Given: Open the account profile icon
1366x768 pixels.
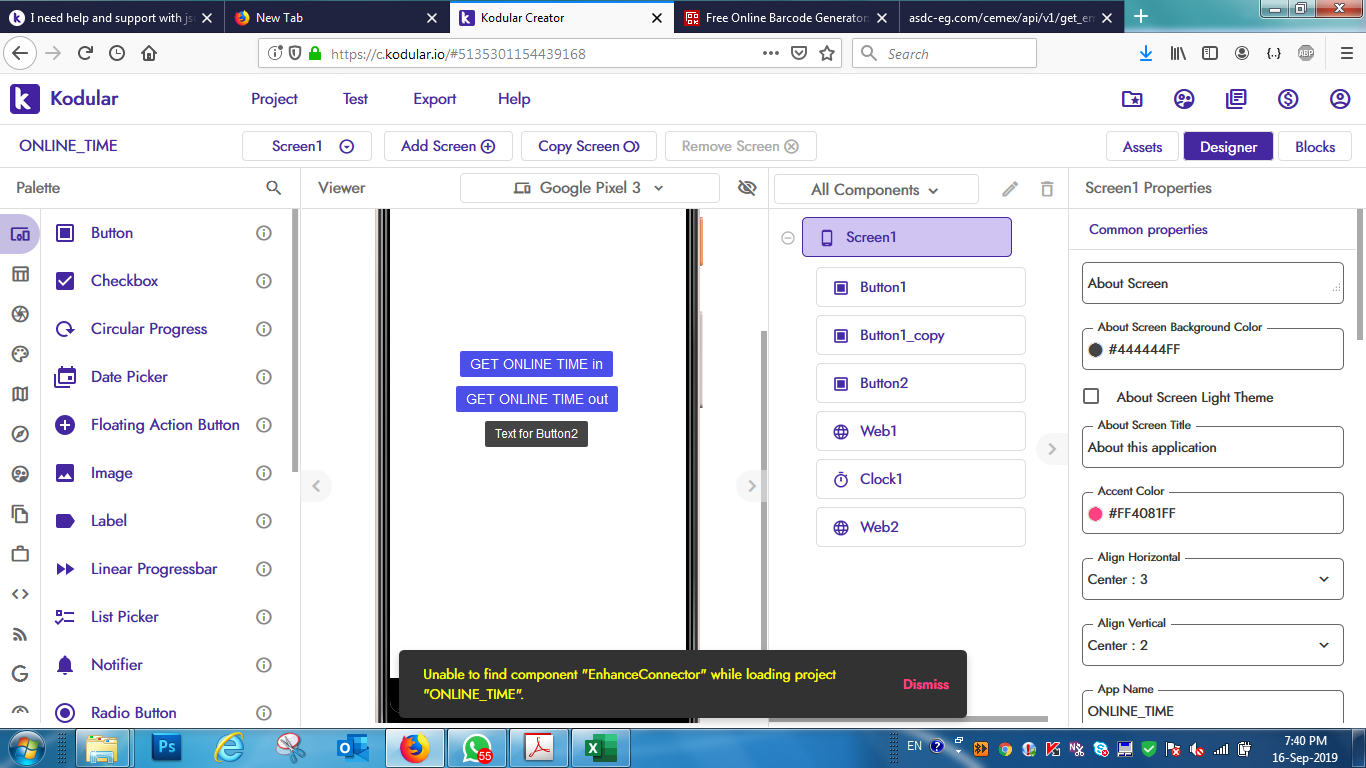Looking at the screenshot, I should tap(1340, 99).
